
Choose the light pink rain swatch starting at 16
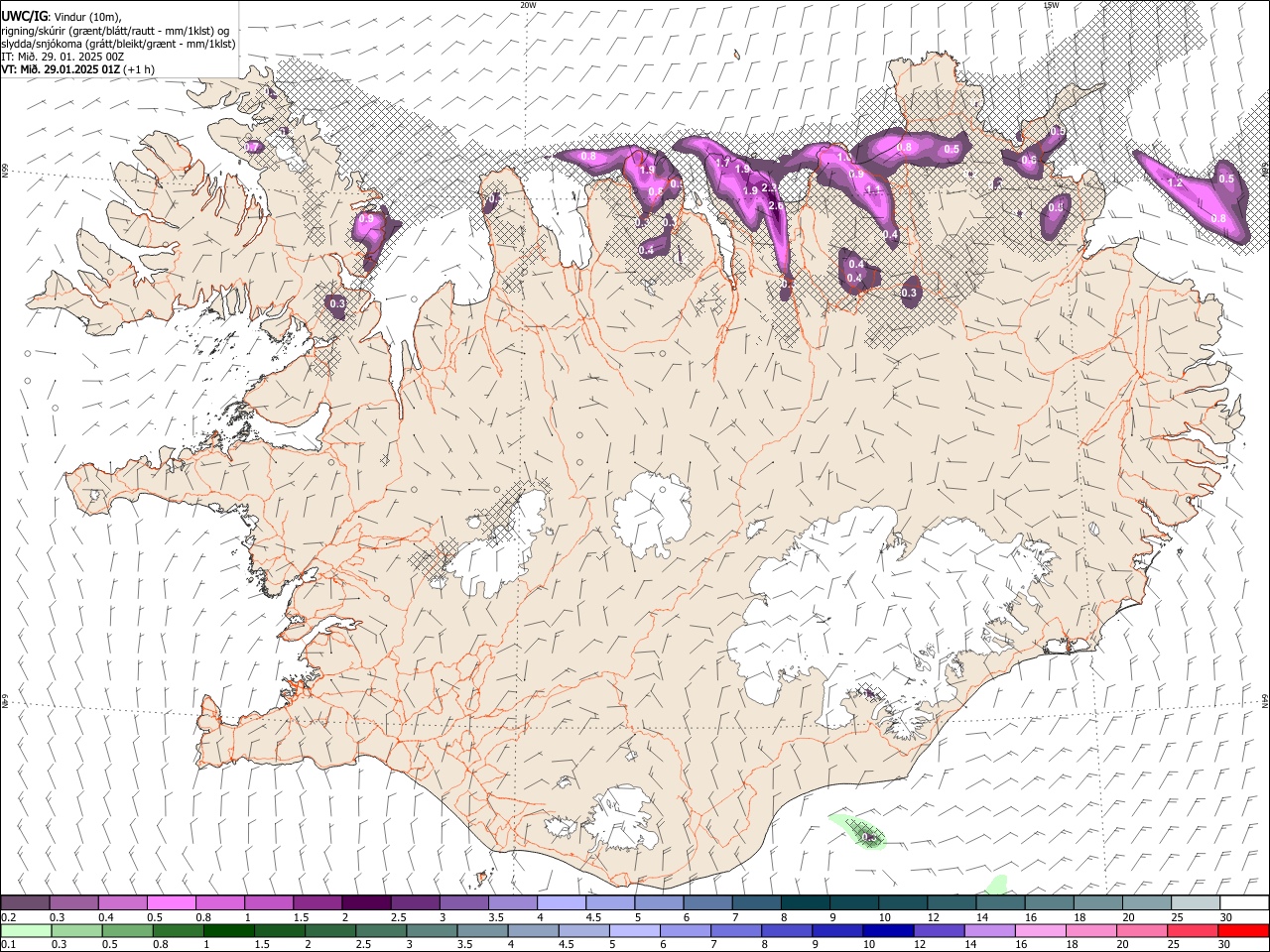coord(1040,930)
